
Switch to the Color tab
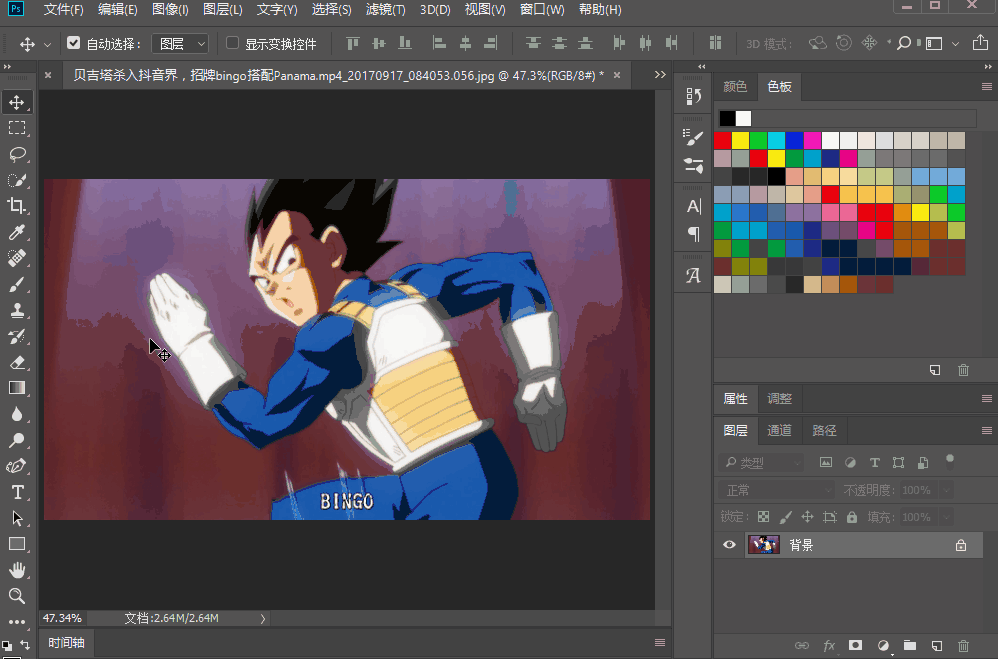[x=735, y=87]
